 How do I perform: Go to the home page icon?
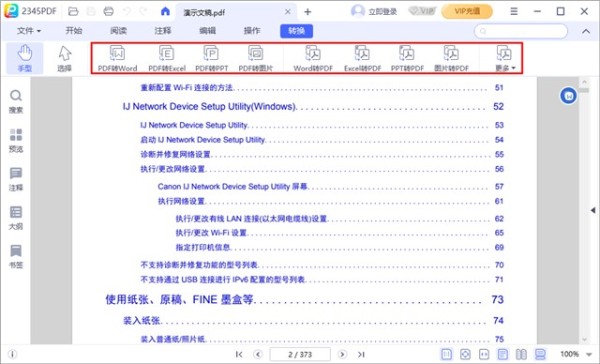[165, 11]
